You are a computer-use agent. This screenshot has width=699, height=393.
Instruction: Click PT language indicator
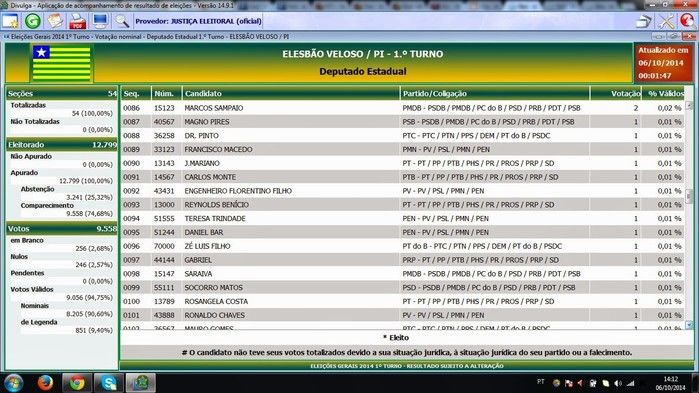pos(541,382)
